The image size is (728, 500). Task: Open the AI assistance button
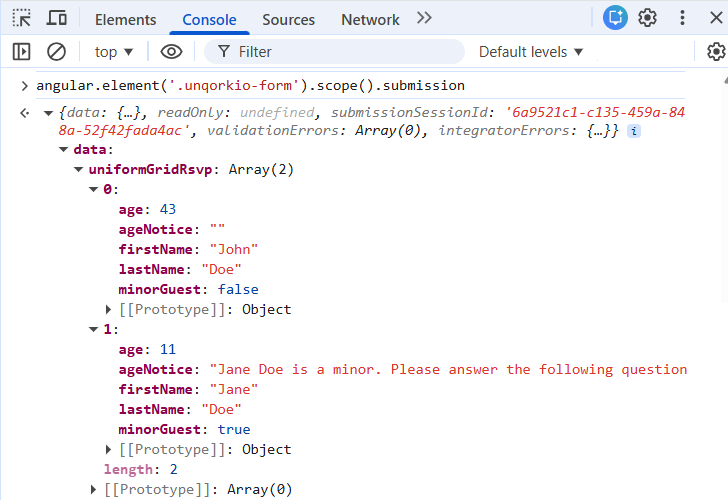click(x=615, y=18)
